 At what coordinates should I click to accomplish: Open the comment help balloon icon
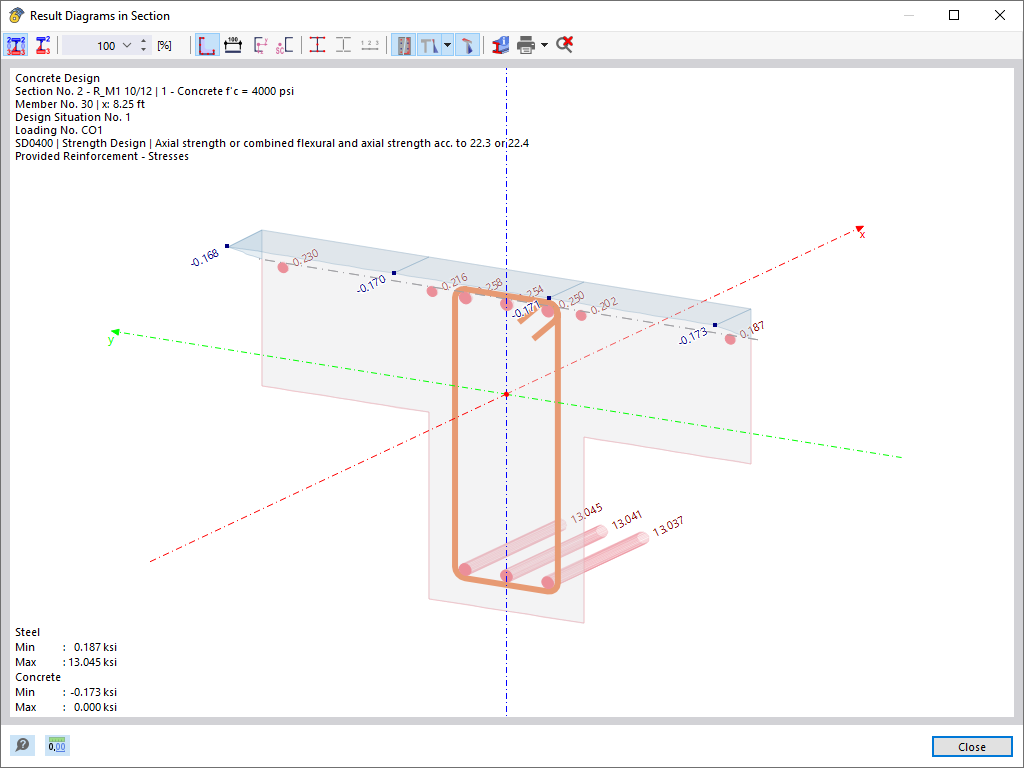22,745
